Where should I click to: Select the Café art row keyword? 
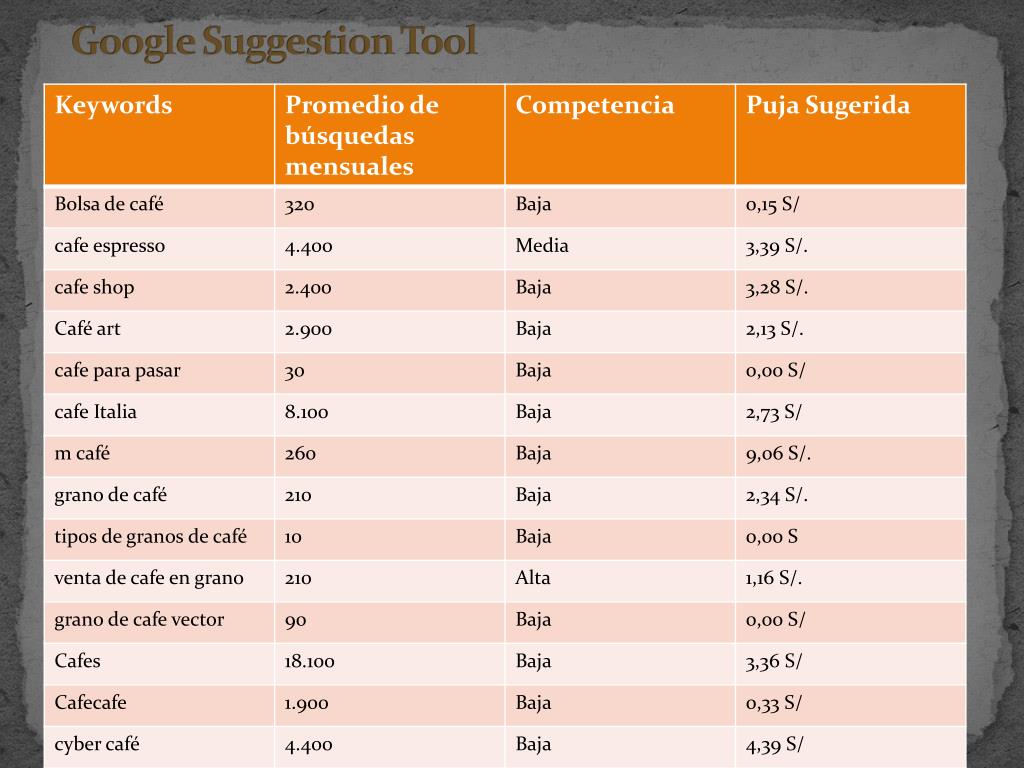159,331
